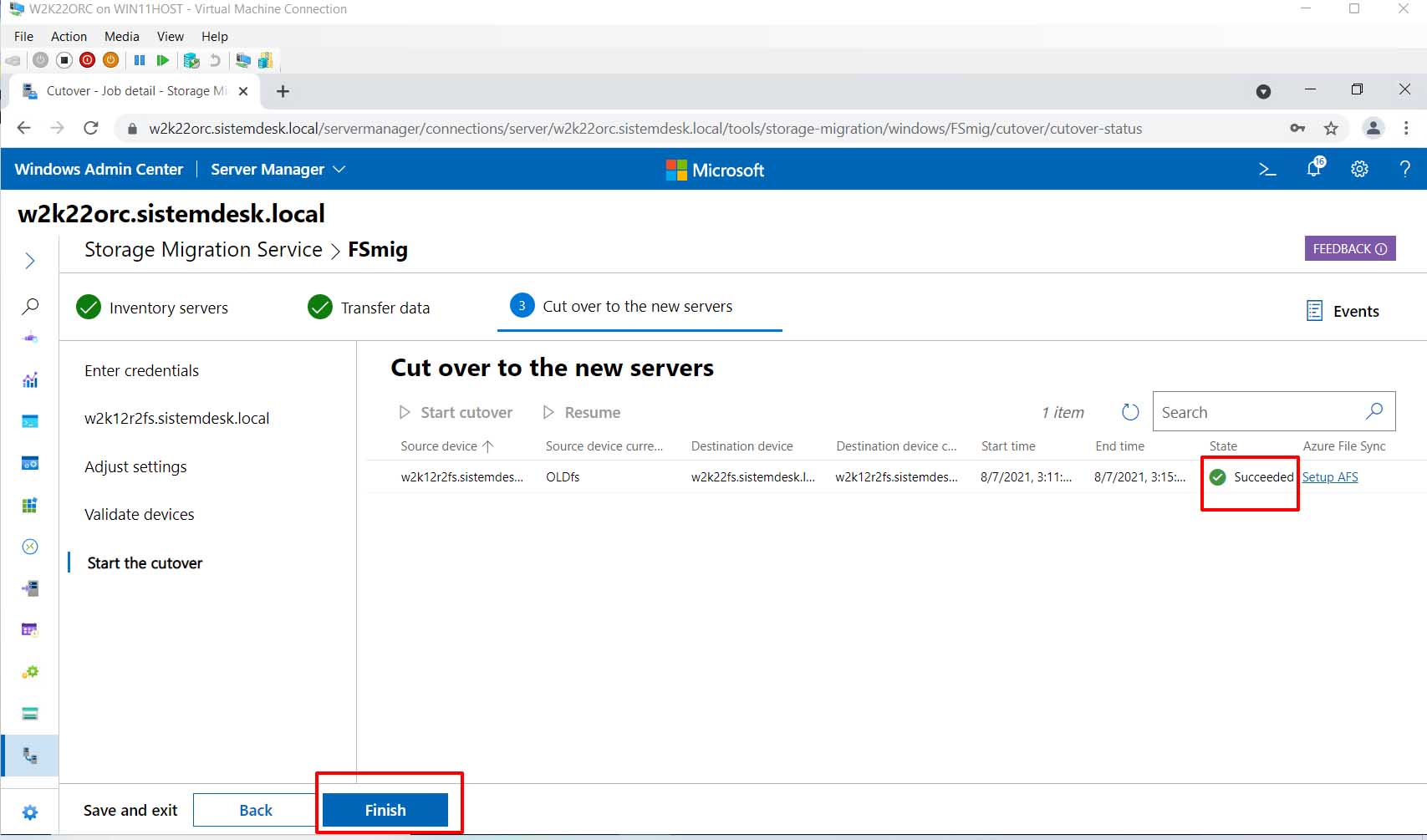
Task: Open the notifications bell
Action: click(x=1315, y=168)
